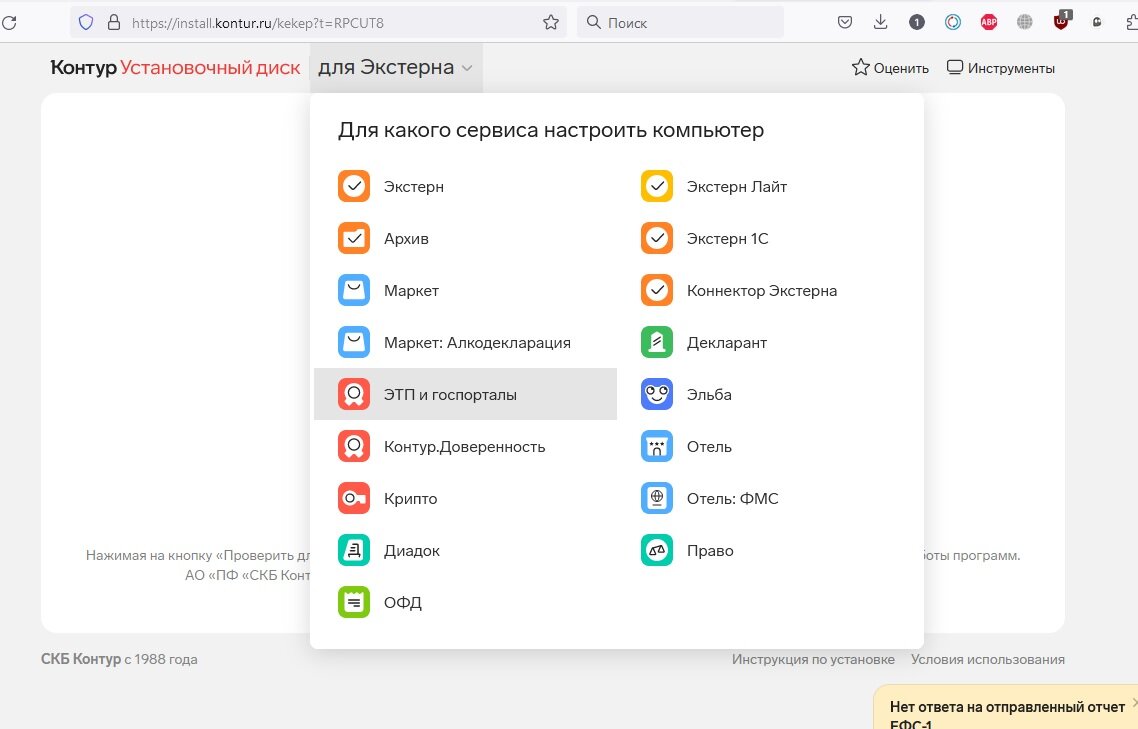The width and height of the screenshot is (1138, 729).
Task: Click the star icon next to Оценить
Action: (x=861, y=68)
